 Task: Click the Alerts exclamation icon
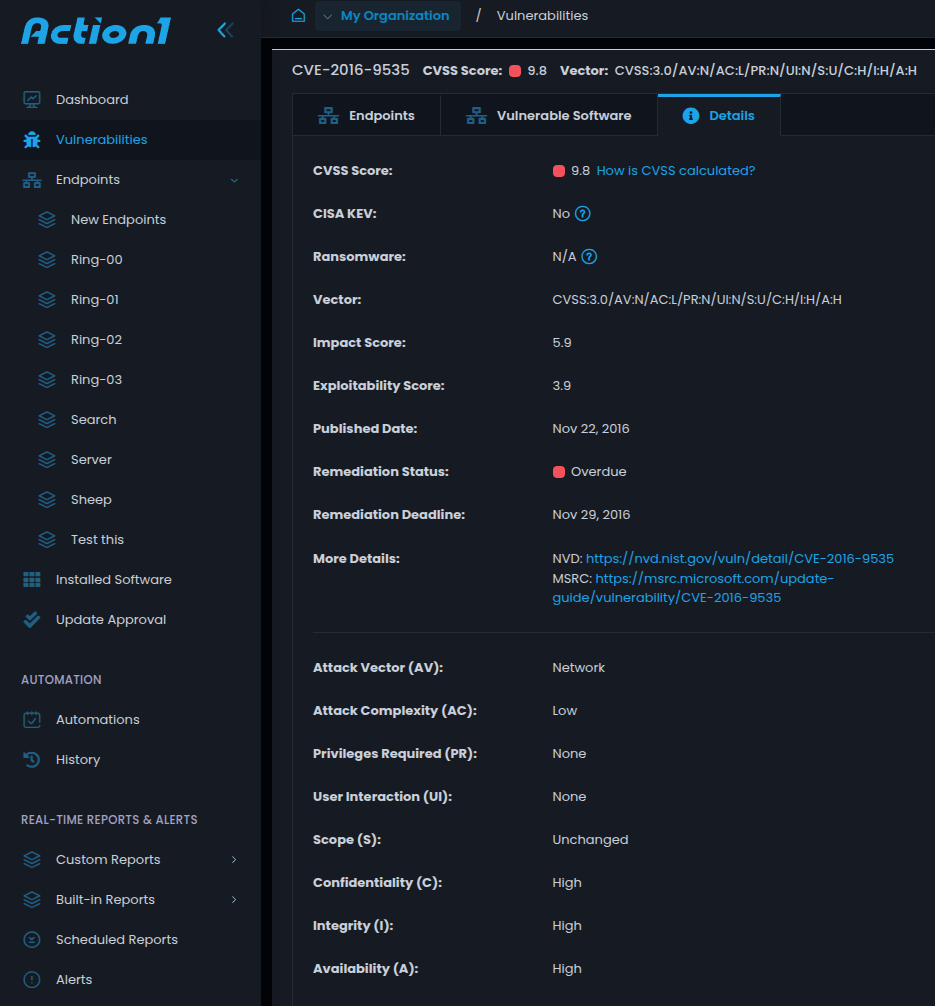[32, 980]
